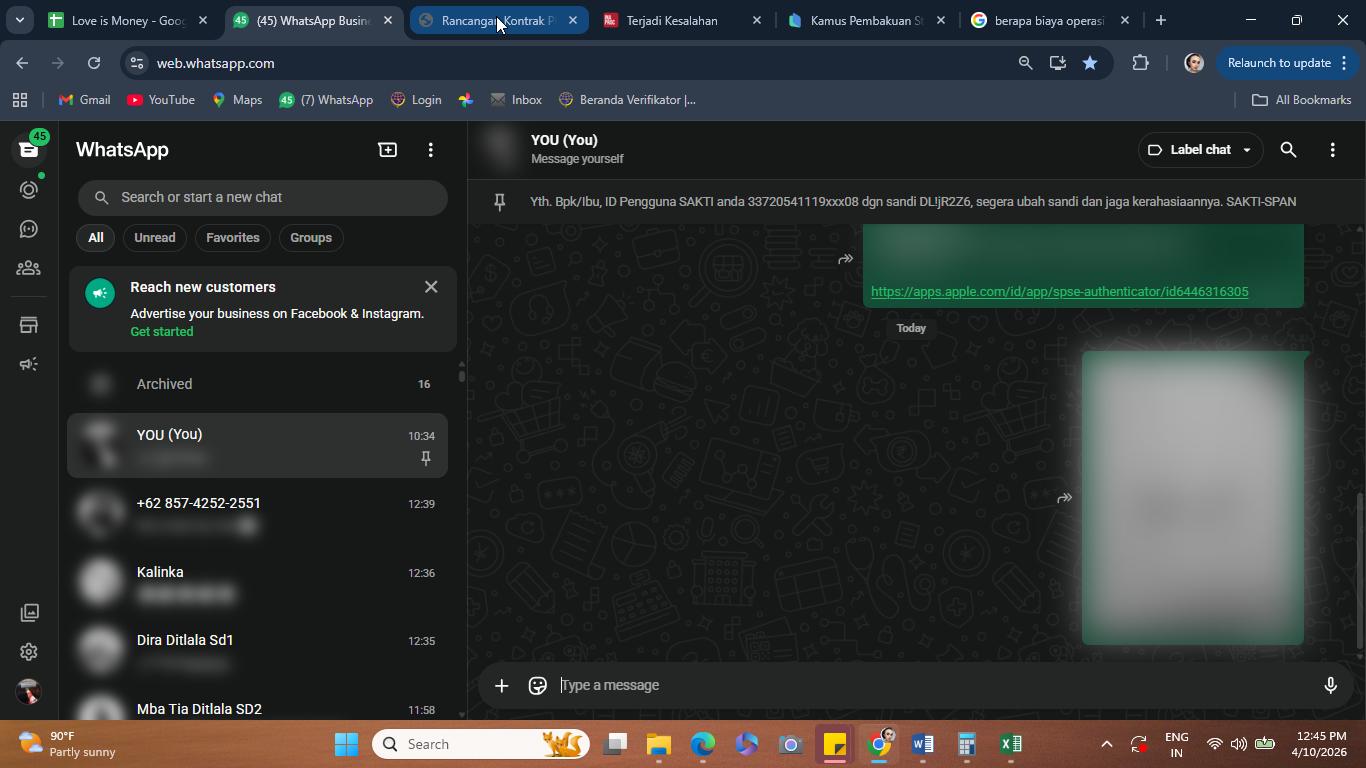This screenshot has height=768, width=1366.
Task: Bookmark this page with the star icon
Action: pos(1090,63)
